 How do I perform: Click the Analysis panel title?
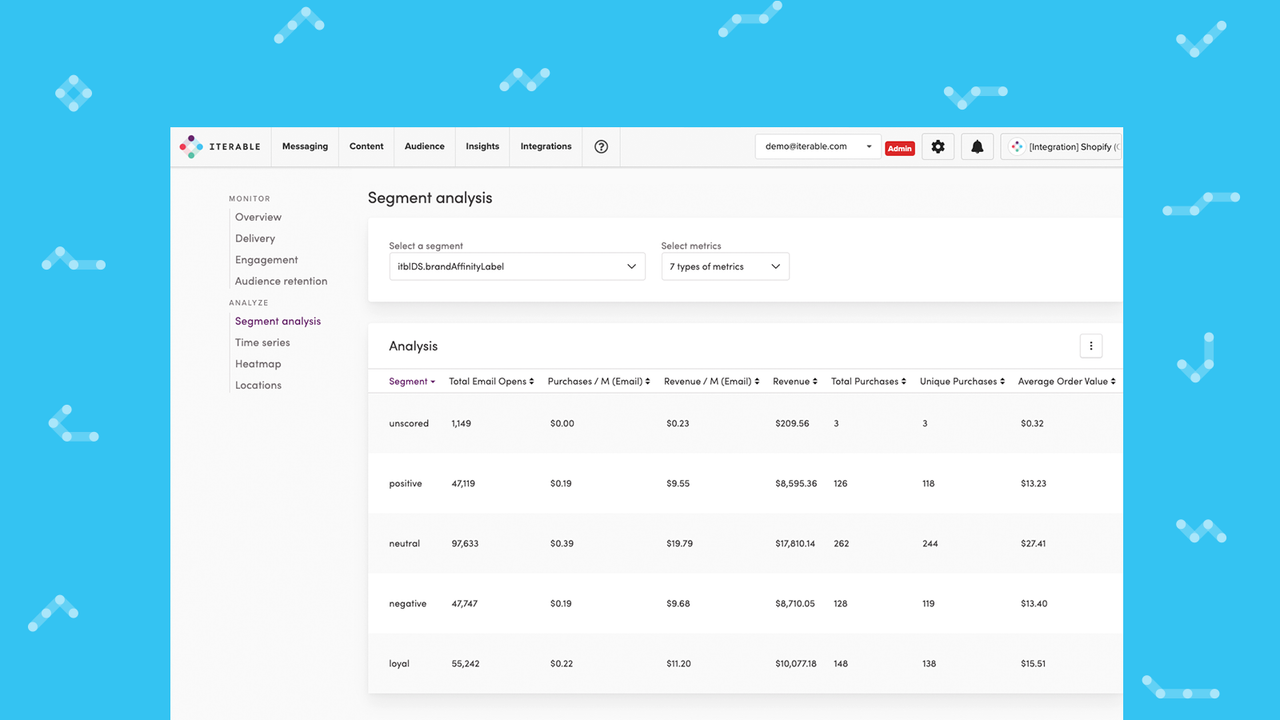pos(413,346)
